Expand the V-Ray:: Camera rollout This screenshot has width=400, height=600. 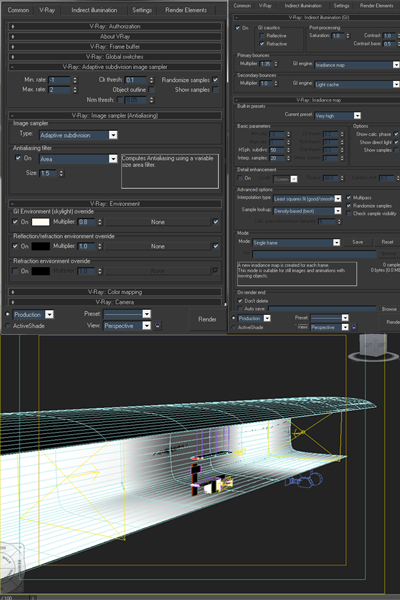[115, 302]
